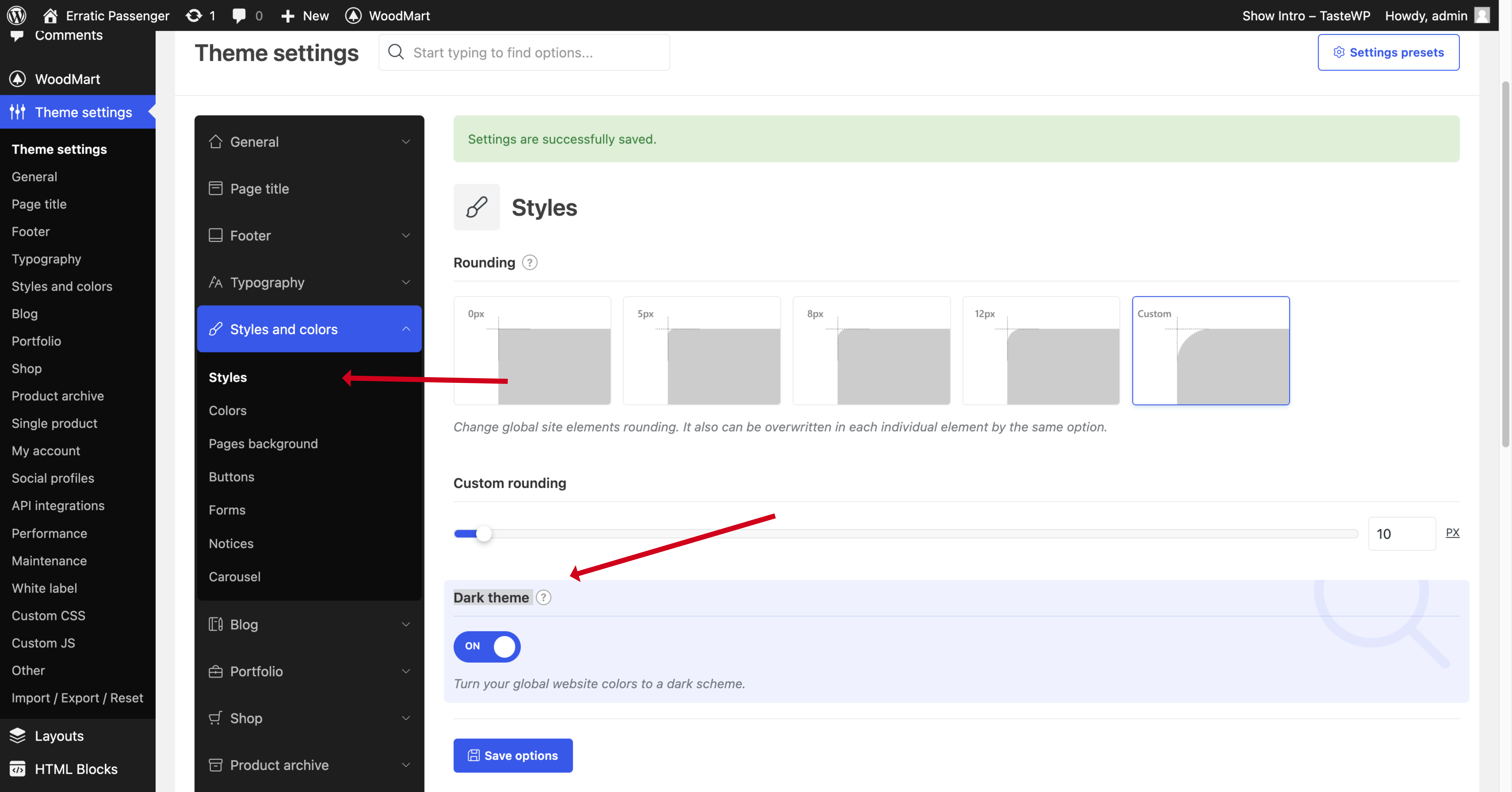The height and width of the screenshot is (792, 1512).
Task: Click the Settings presets gear icon
Action: point(1339,52)
